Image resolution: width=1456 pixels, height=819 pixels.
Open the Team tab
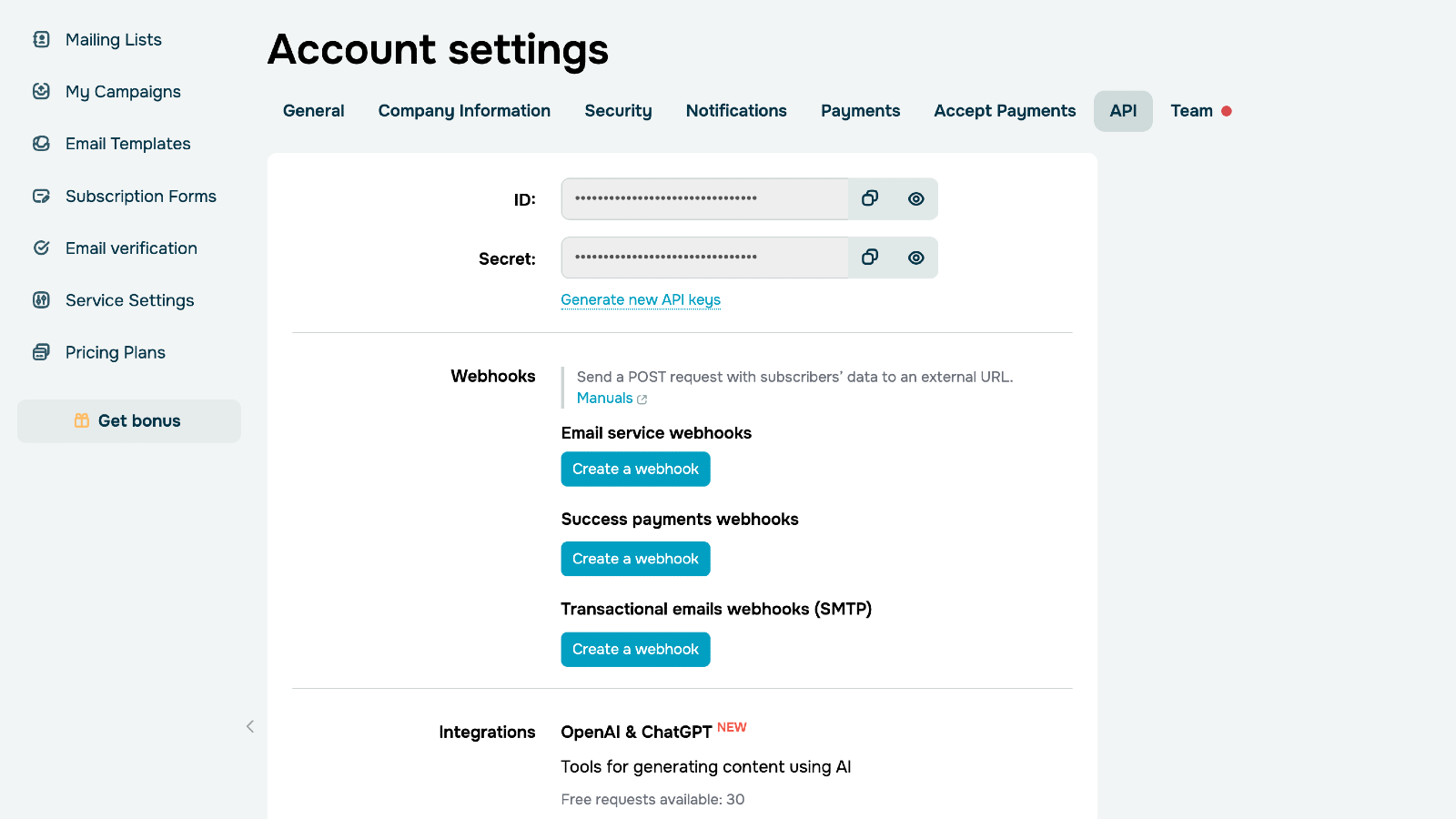tap(1191, 111)
